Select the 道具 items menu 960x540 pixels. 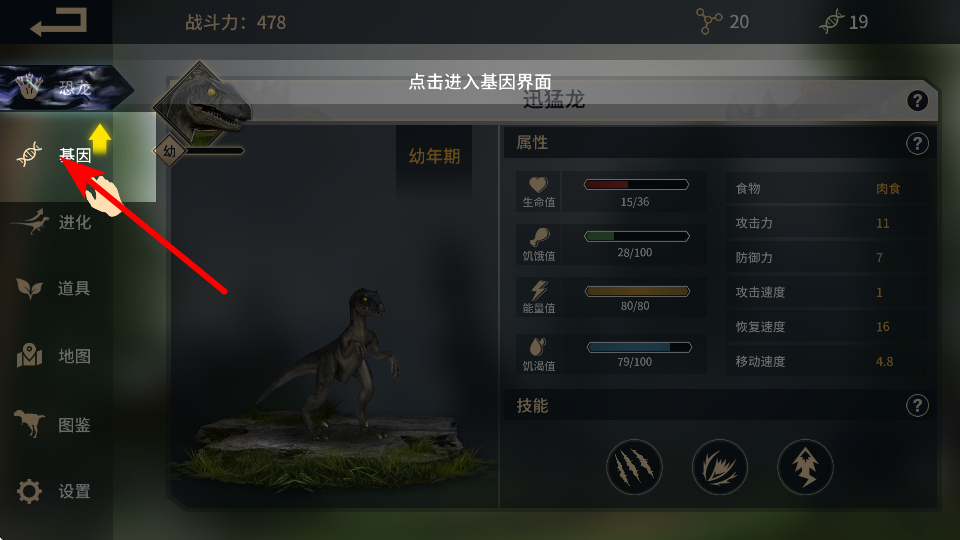[x=56, y=288]
